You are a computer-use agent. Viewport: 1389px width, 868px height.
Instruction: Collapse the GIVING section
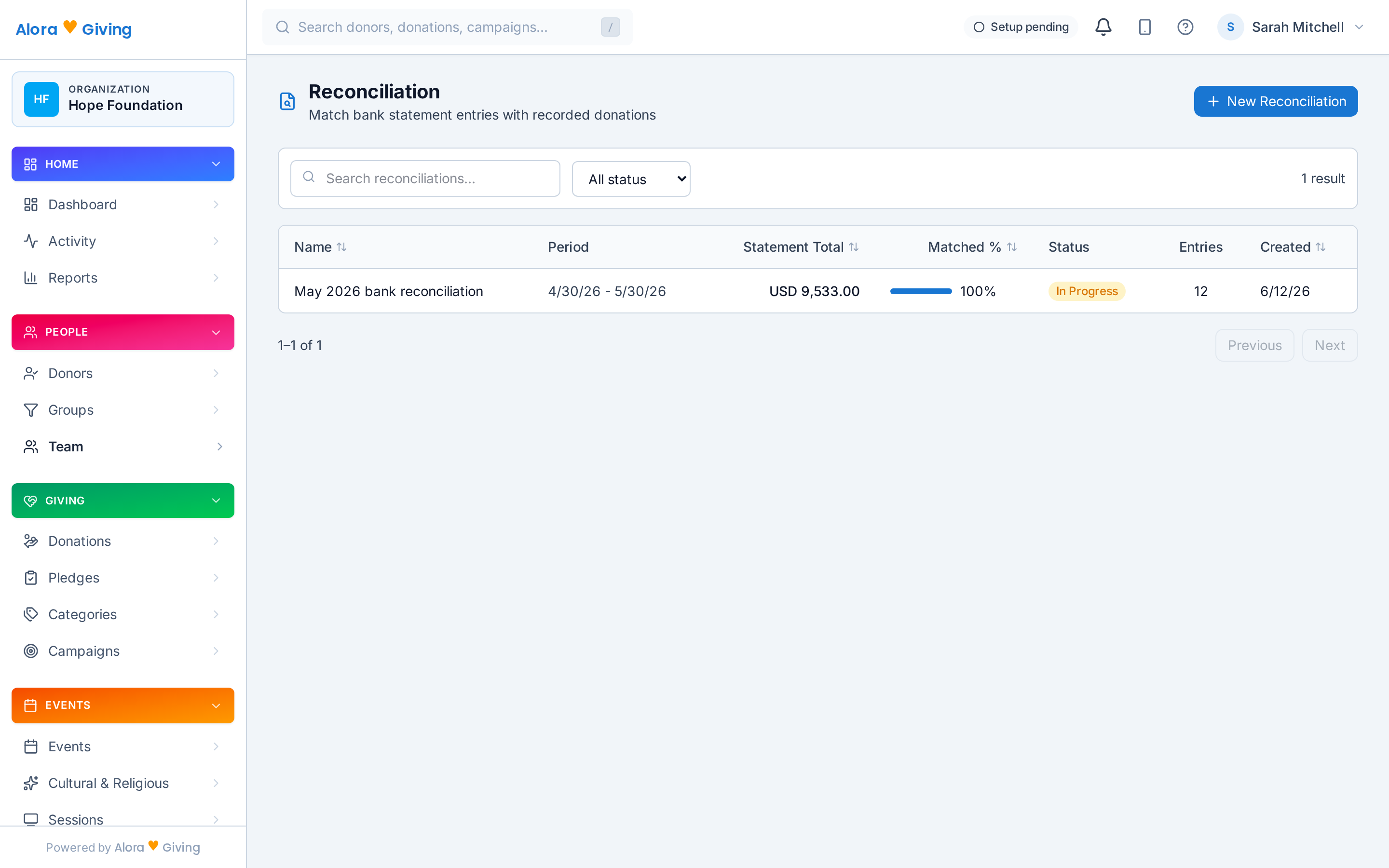coord(123,501)
